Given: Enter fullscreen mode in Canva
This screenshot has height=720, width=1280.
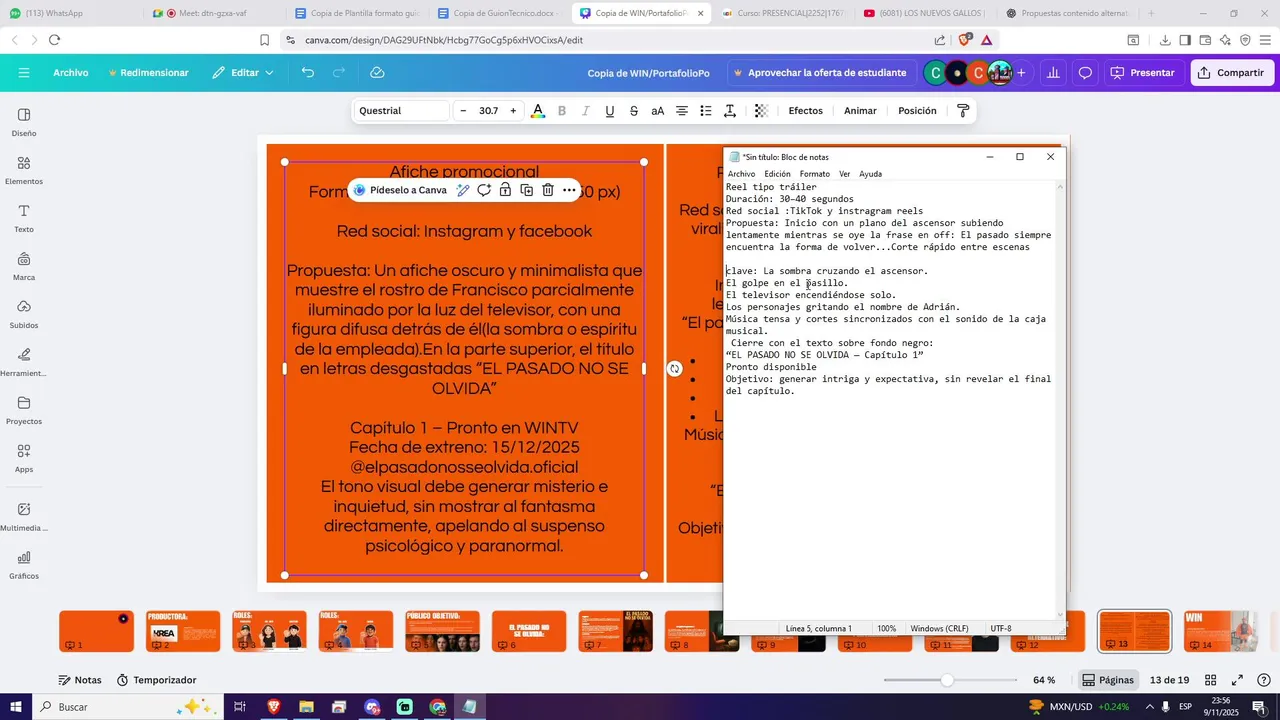Looking at the screenshot, I should 1237,680.
